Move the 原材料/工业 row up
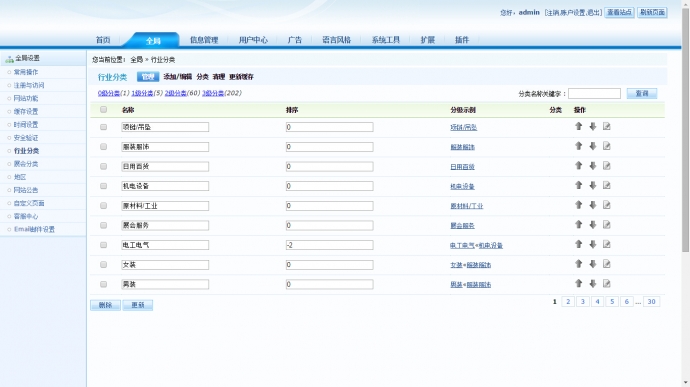The width and height of the screenshot is (690, 387). coord(579,205)
